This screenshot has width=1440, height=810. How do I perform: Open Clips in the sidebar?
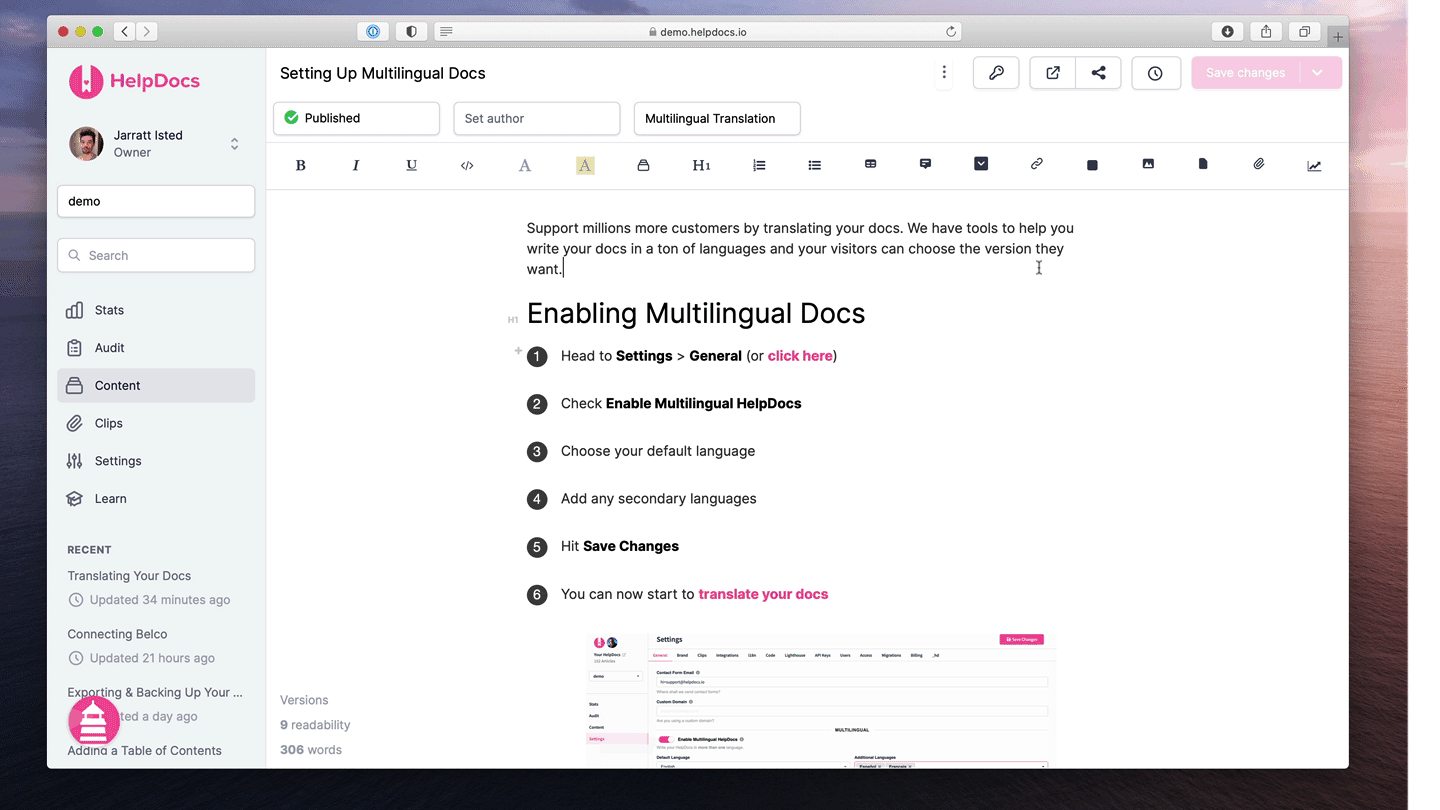[156, 423]
